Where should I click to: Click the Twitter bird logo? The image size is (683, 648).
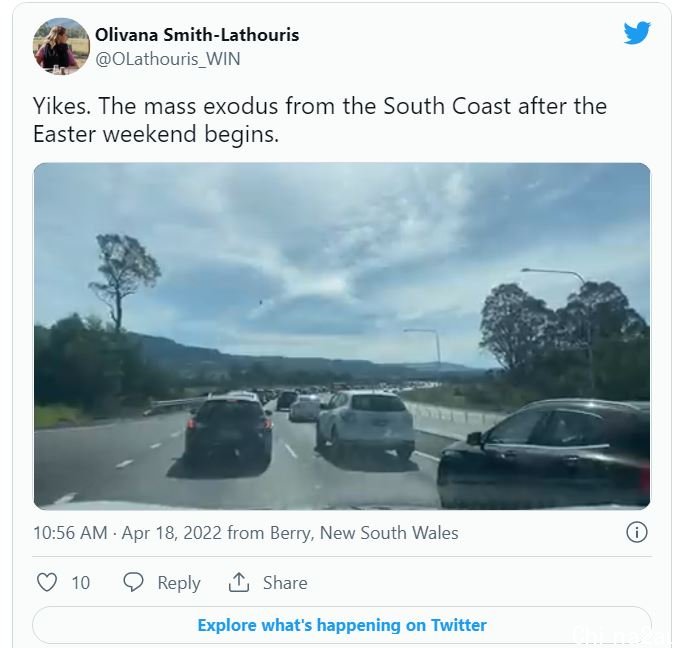click(637, 33)
